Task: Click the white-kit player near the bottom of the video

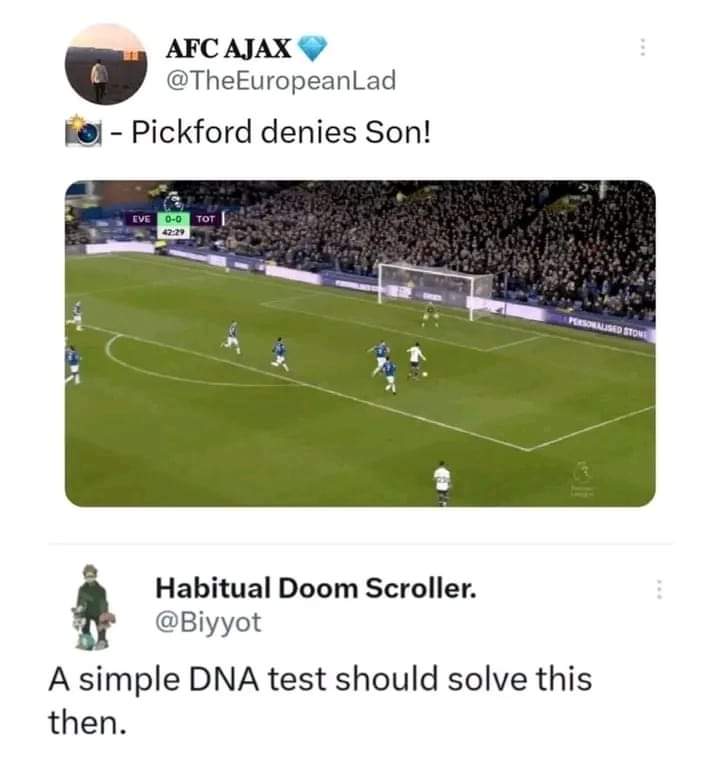Action: click(442, 483)
